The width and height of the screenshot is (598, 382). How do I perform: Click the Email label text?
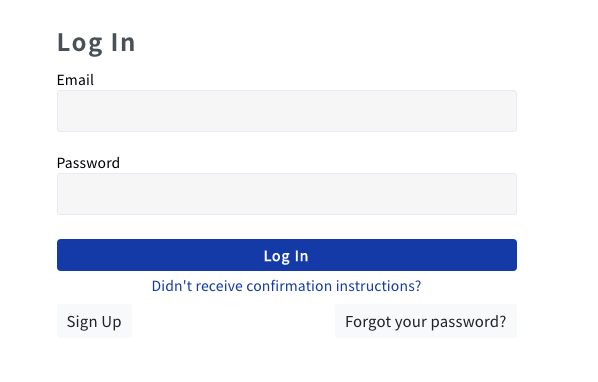pos(75,80)
